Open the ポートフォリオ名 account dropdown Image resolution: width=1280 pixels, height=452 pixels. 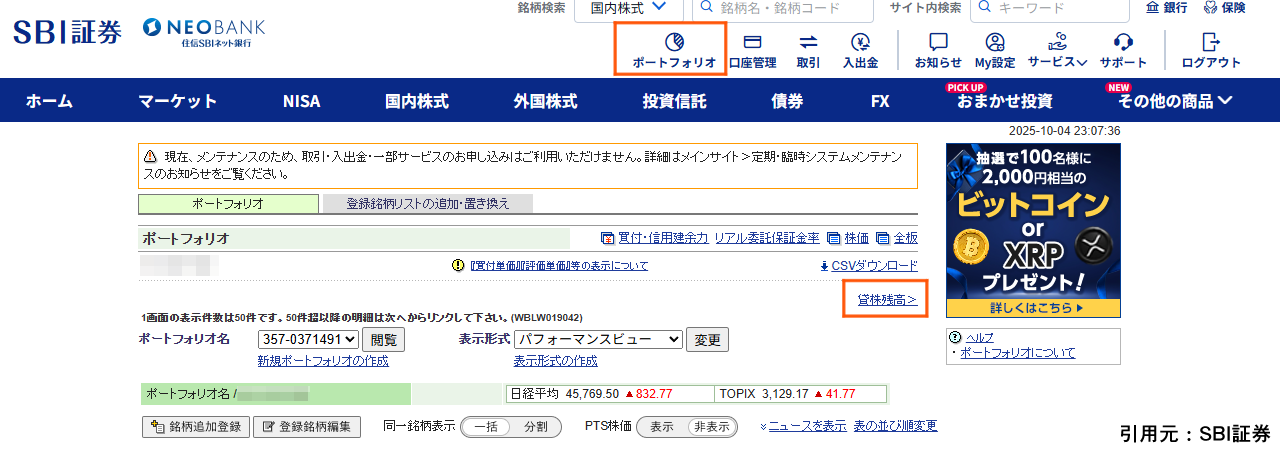[307, 340]
